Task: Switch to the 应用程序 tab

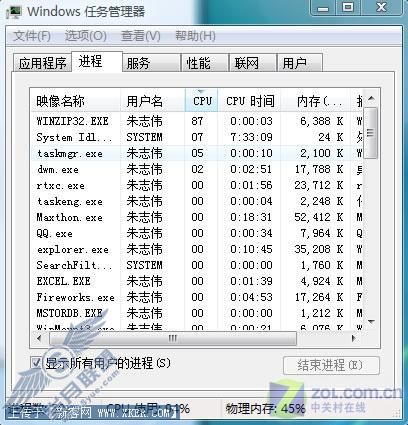Action: (x=42, y=63)
